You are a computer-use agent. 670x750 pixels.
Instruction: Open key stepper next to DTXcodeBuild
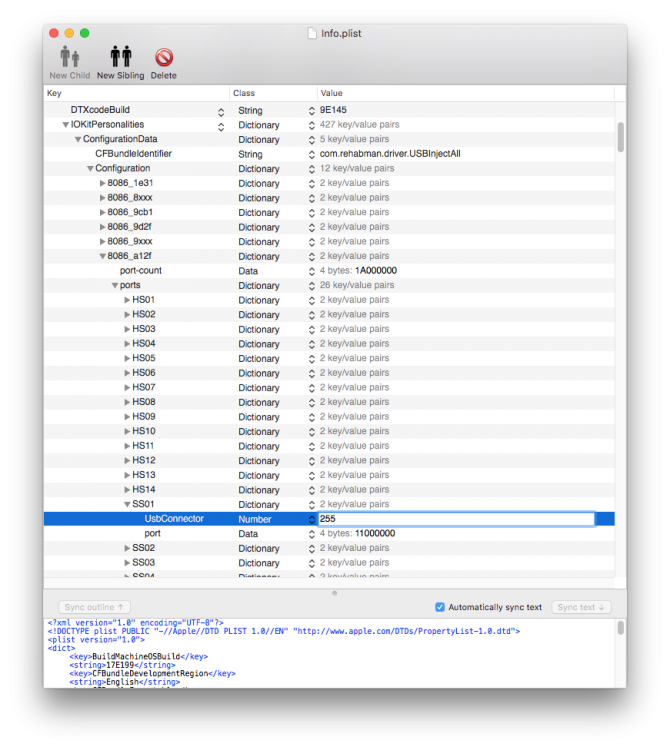tap(221, 112)
